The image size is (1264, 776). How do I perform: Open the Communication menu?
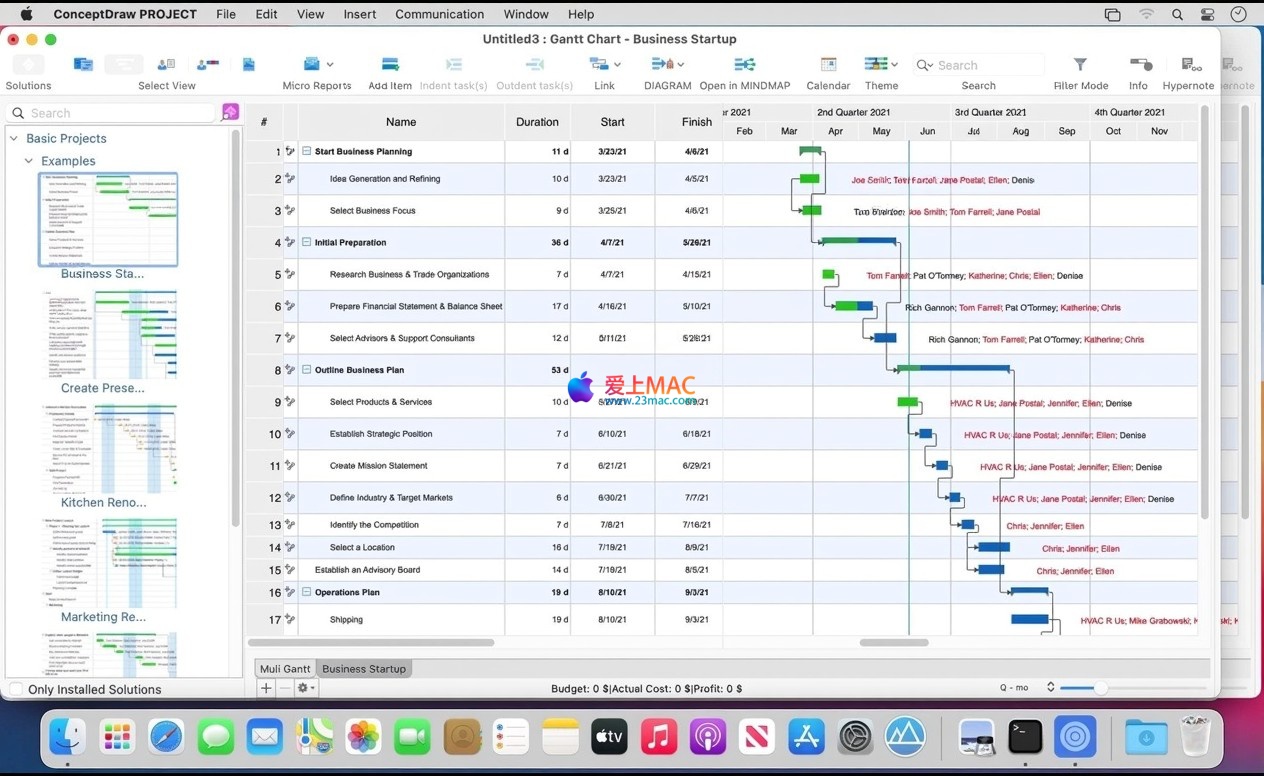coord(439,14)
